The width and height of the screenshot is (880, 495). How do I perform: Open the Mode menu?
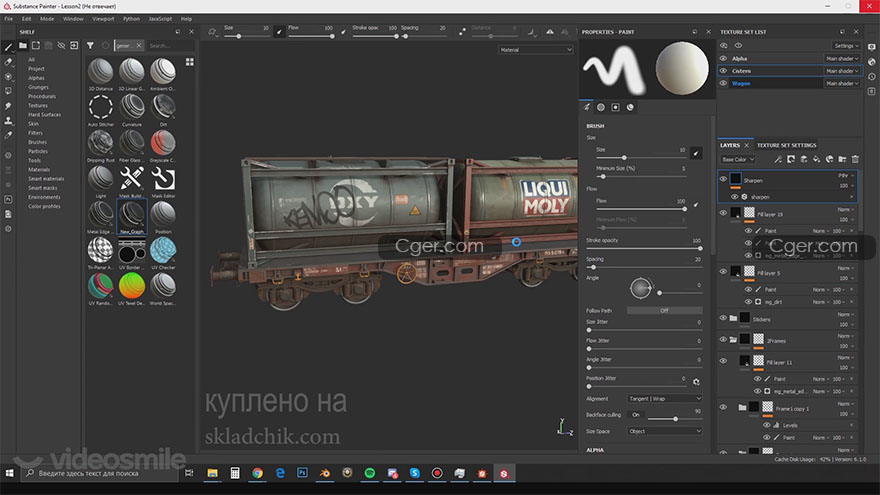[x=47, y=19]
